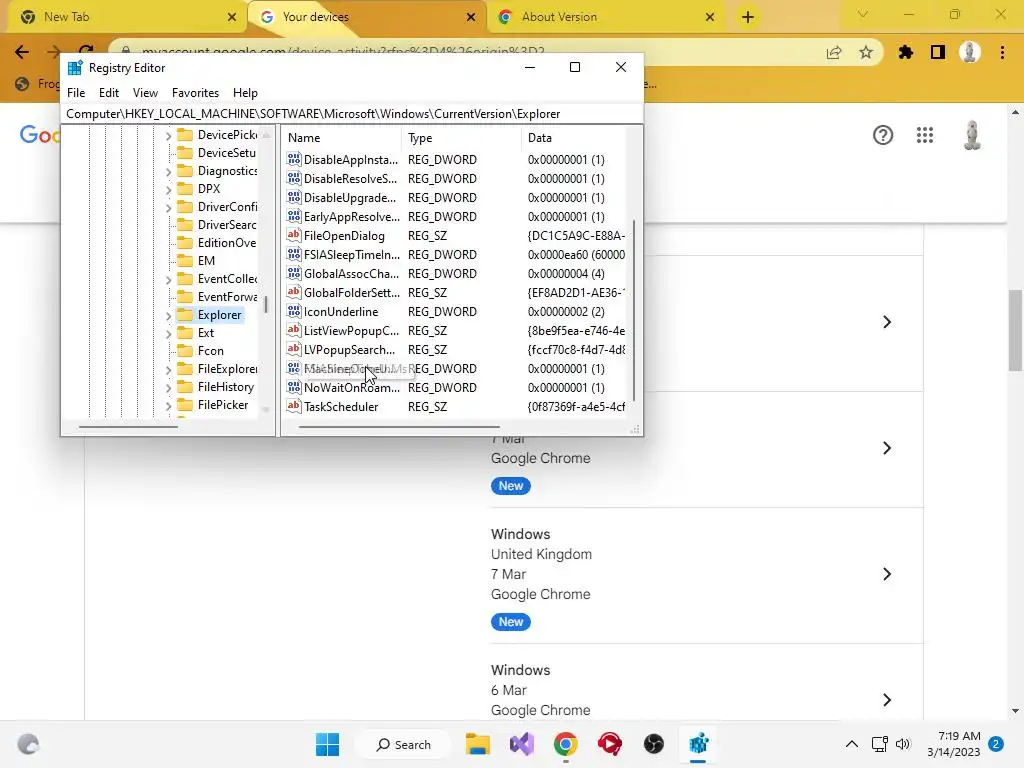
Task: Expand the Diagnostics registry key
Action: (168, 171)
